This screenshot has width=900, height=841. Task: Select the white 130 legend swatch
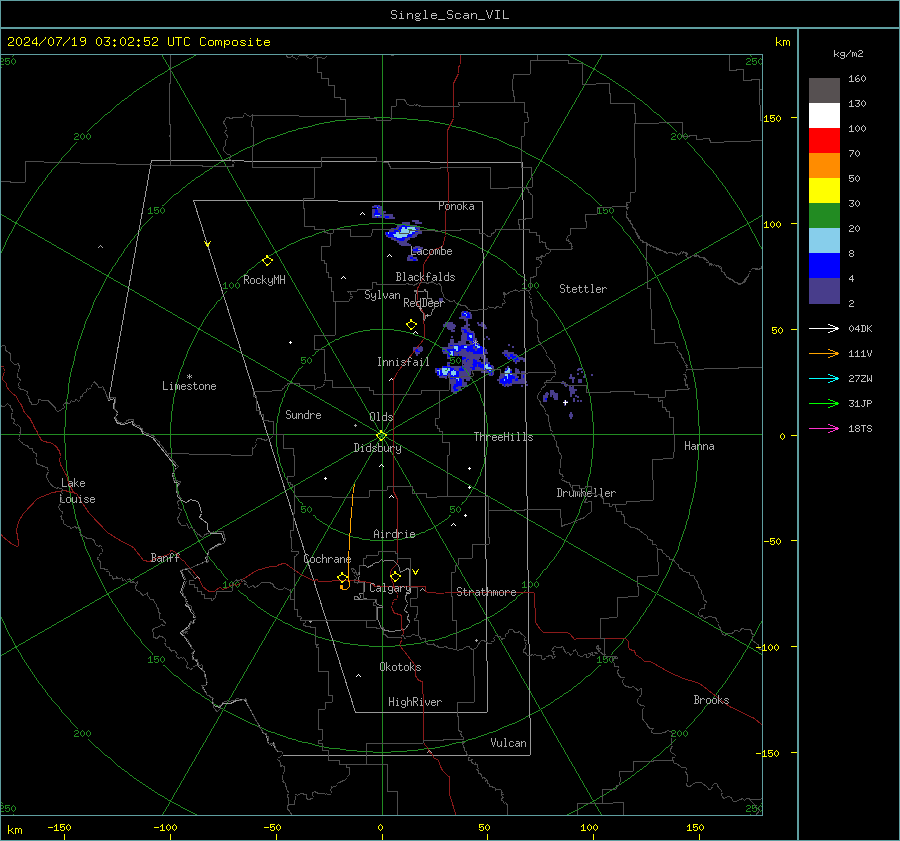click(824, 115)
